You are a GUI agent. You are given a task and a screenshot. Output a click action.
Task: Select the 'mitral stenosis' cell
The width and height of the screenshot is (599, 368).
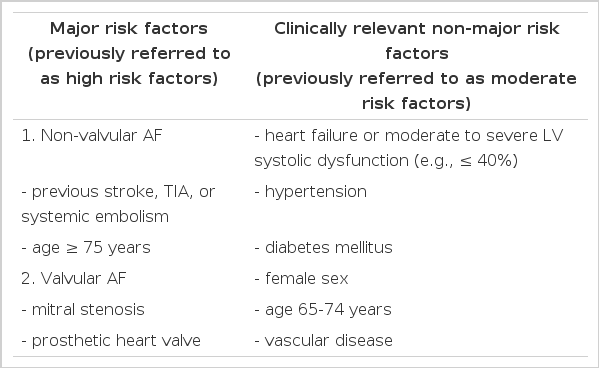coord(83,310)
